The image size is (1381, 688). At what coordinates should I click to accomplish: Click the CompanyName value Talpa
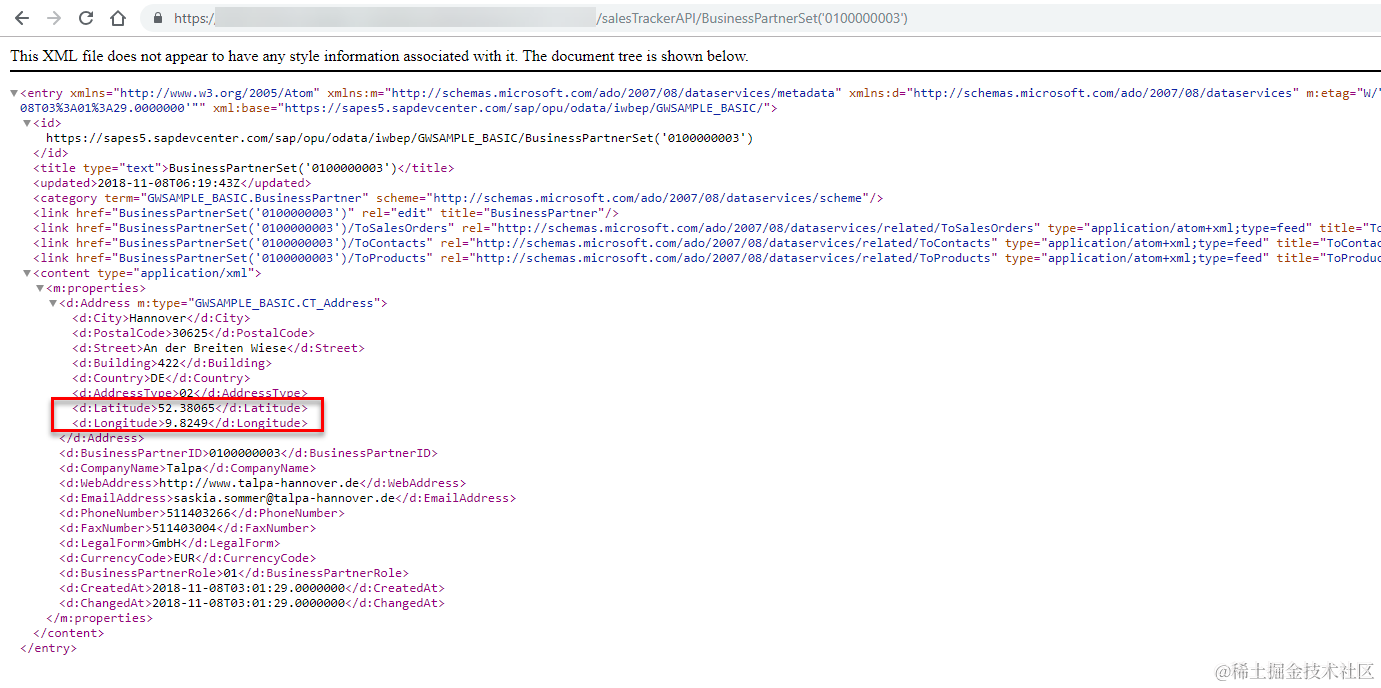click(x=184, y=468)
